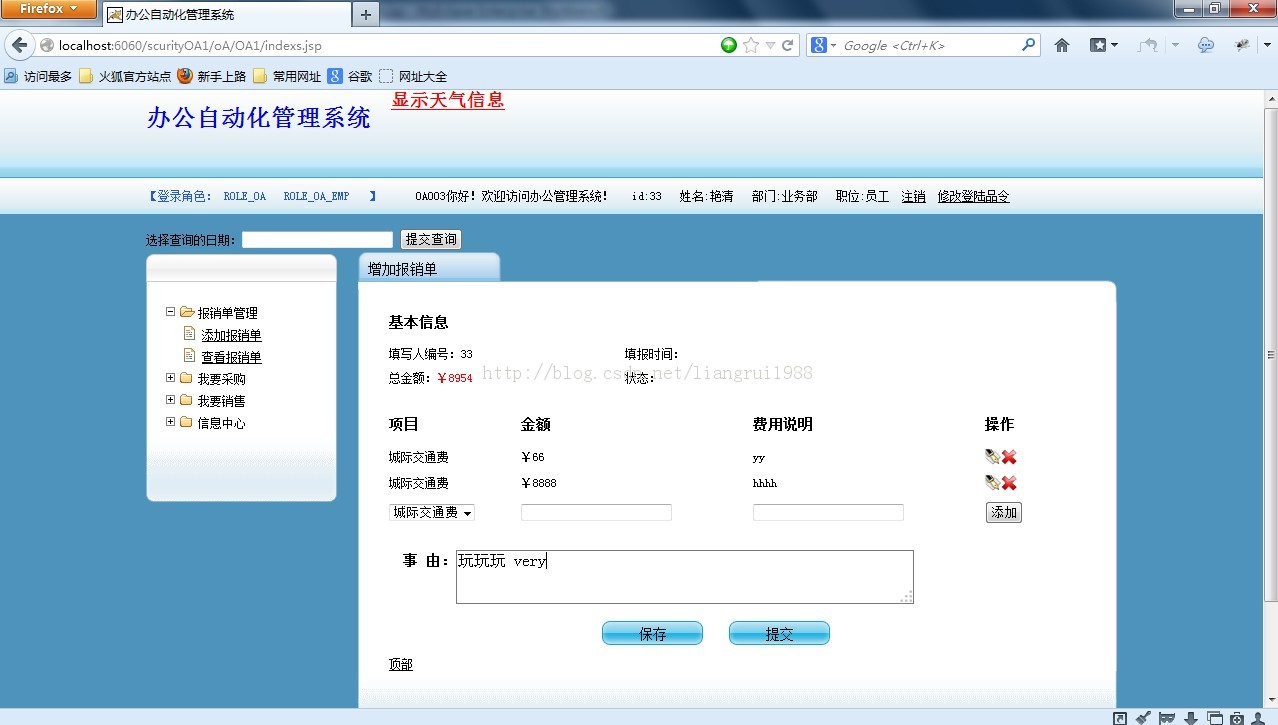This screenshot has height=725, width=1278.
Task: Click the edit pen icon on the hhhh row
Action: click(991, 483)
